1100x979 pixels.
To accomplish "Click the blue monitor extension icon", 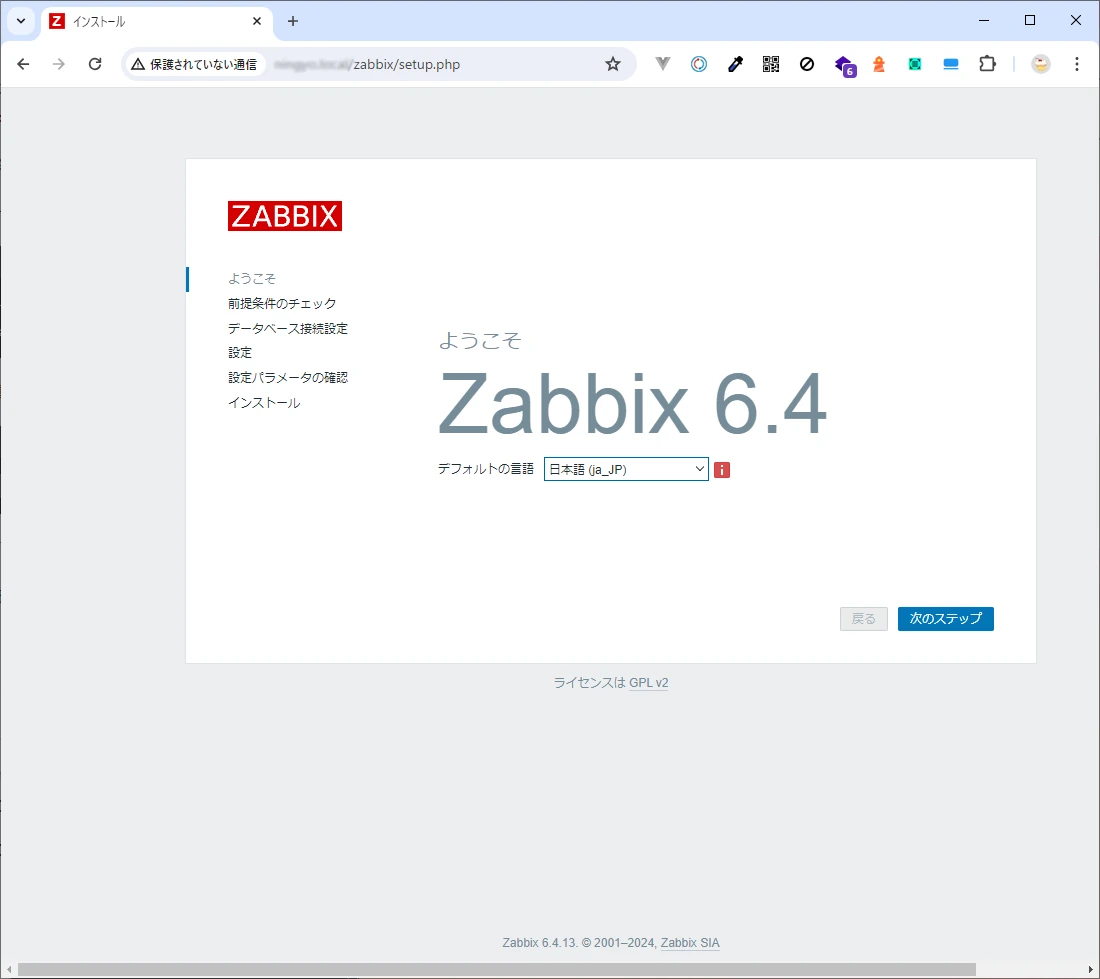I will pos(951,64).
